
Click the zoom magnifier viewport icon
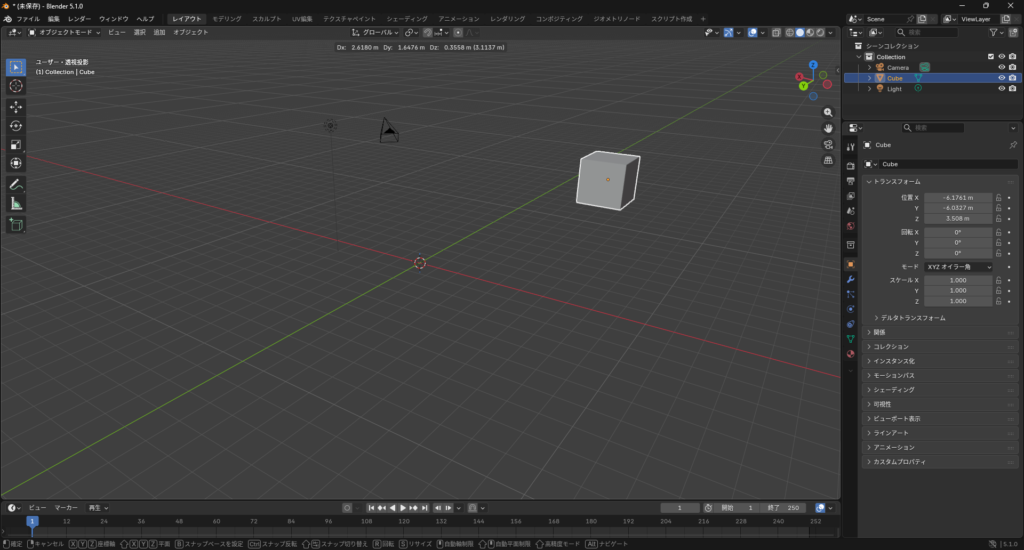point(828,112)
